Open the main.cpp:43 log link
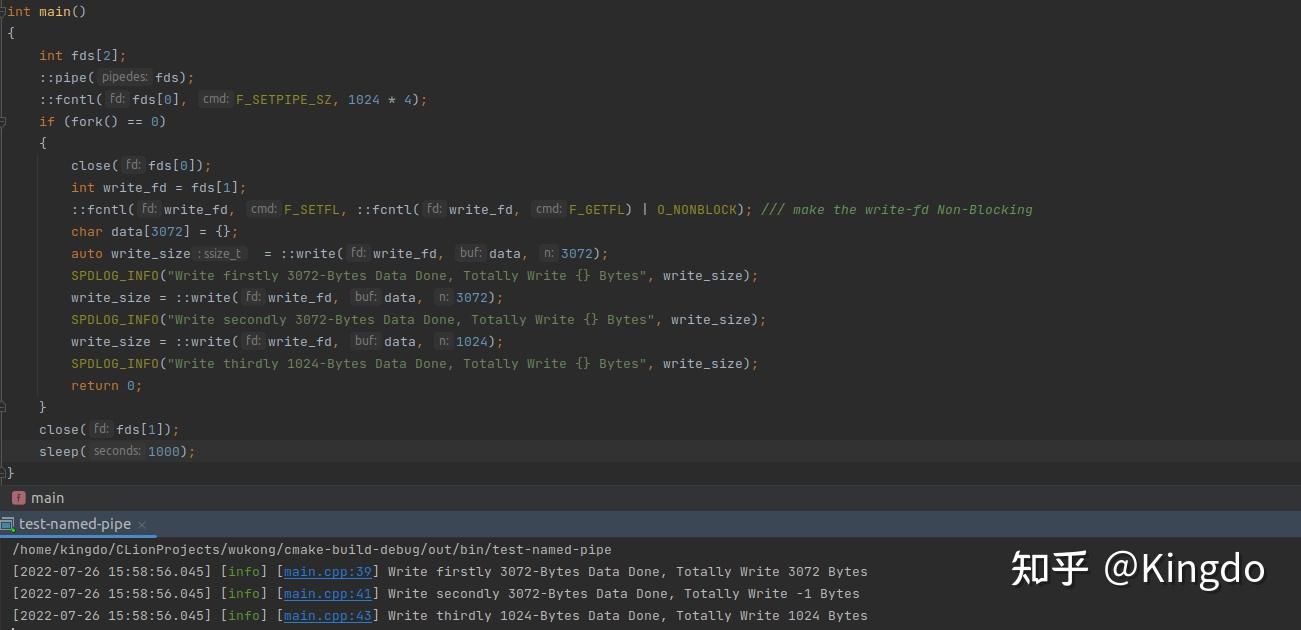Image resolution: width=1301 pixels, height=630 pixels. pos(329,615)
